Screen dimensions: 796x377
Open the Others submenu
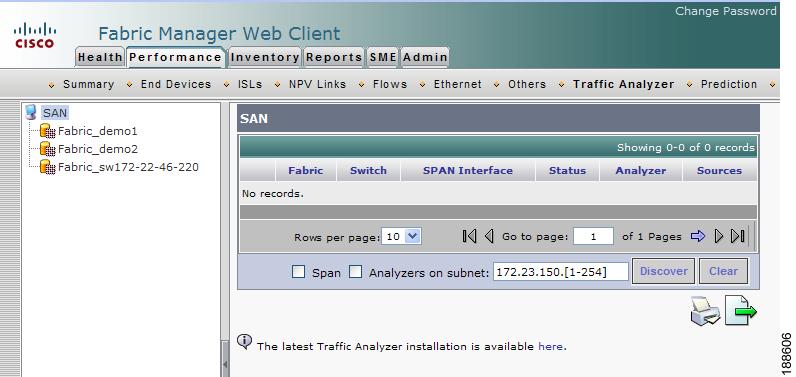527,84
